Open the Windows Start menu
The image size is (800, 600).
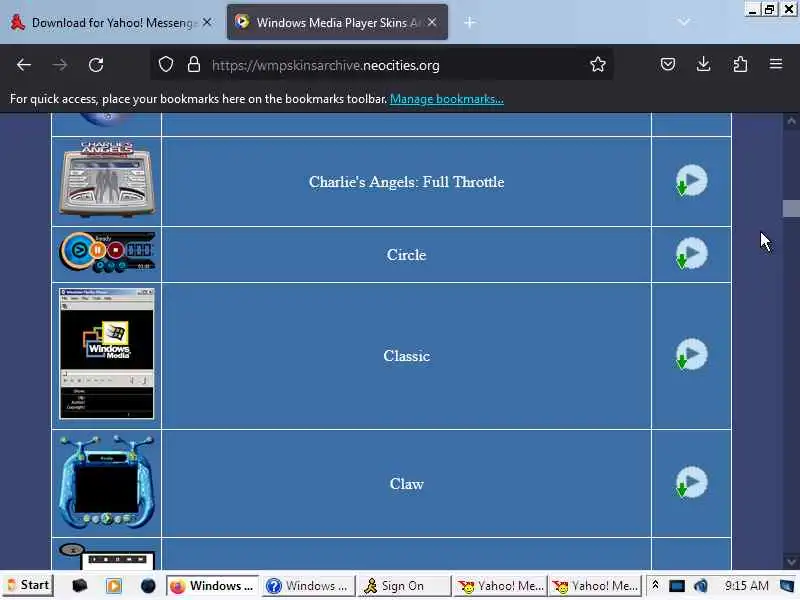[28, 585]
